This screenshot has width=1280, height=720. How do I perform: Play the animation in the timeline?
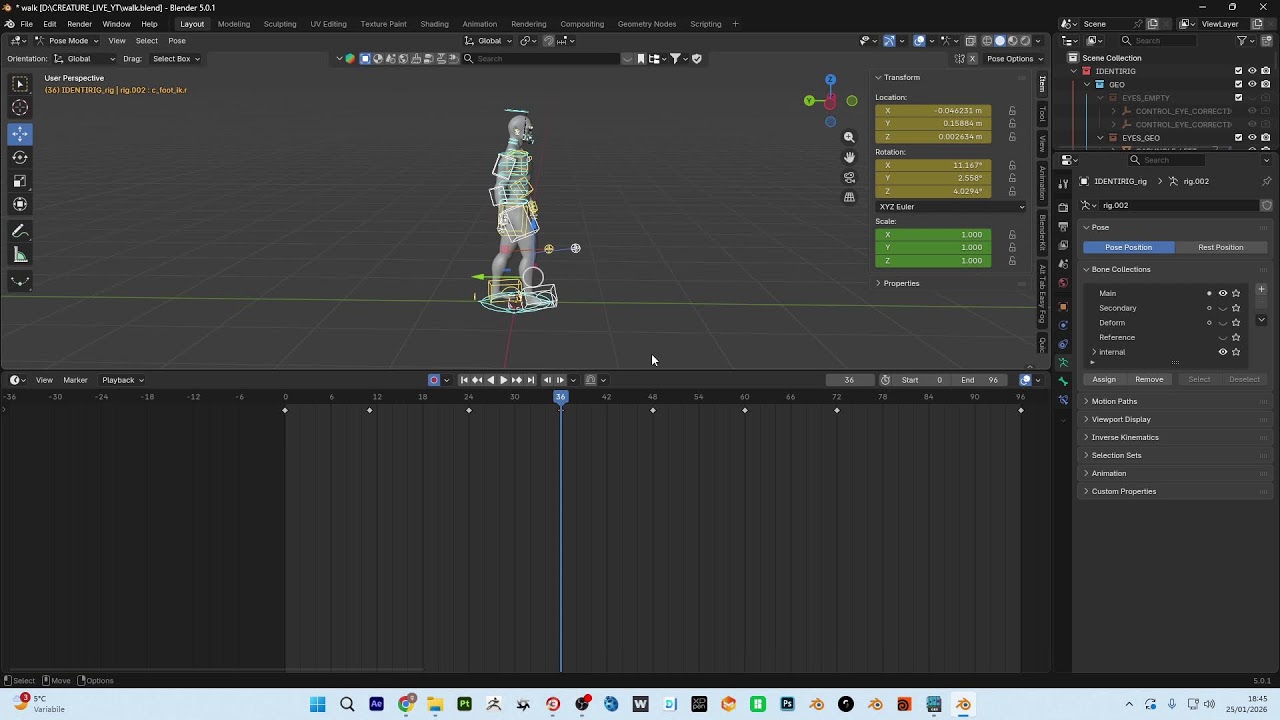click(x=503, y=380)
